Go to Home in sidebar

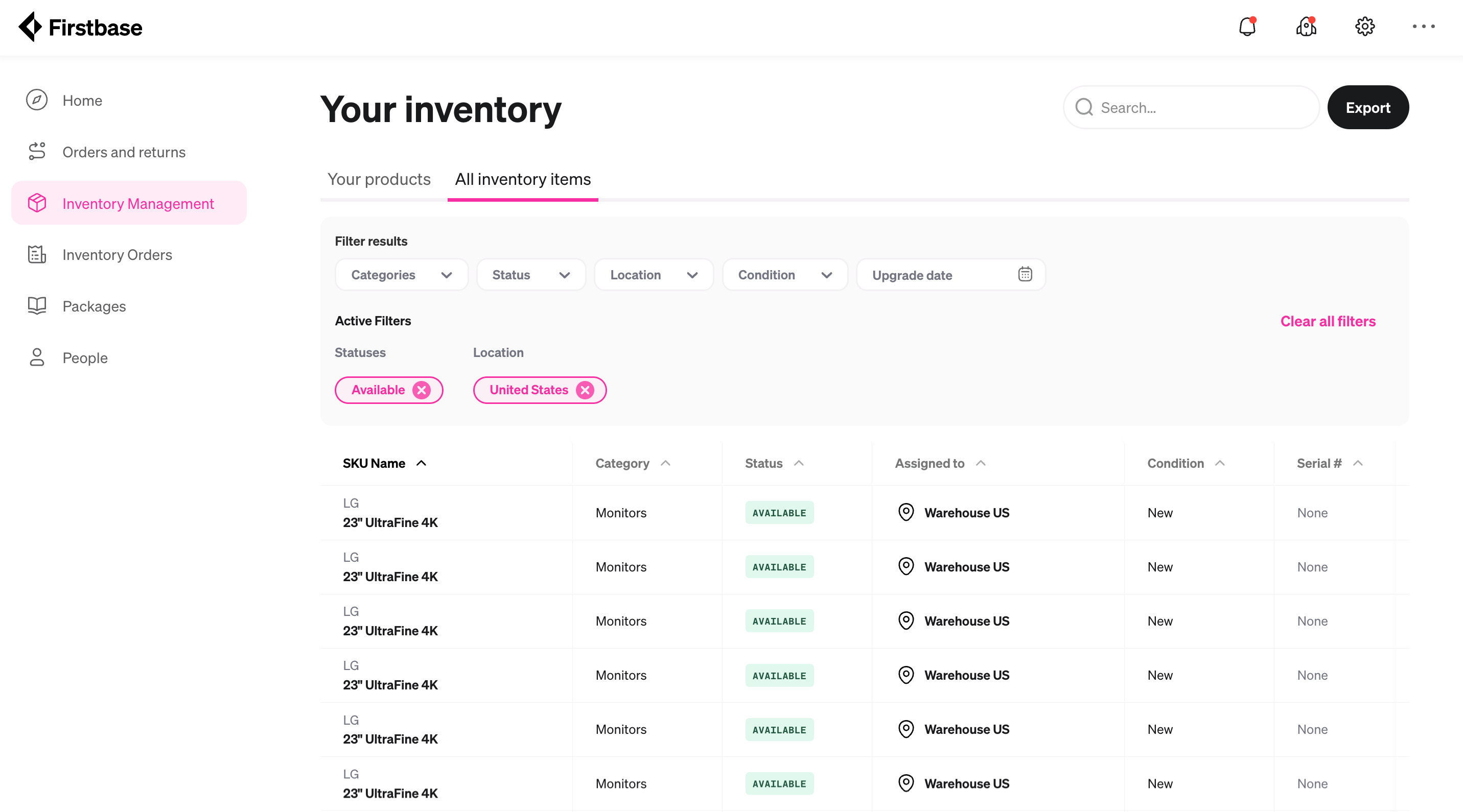click(129, 100)
